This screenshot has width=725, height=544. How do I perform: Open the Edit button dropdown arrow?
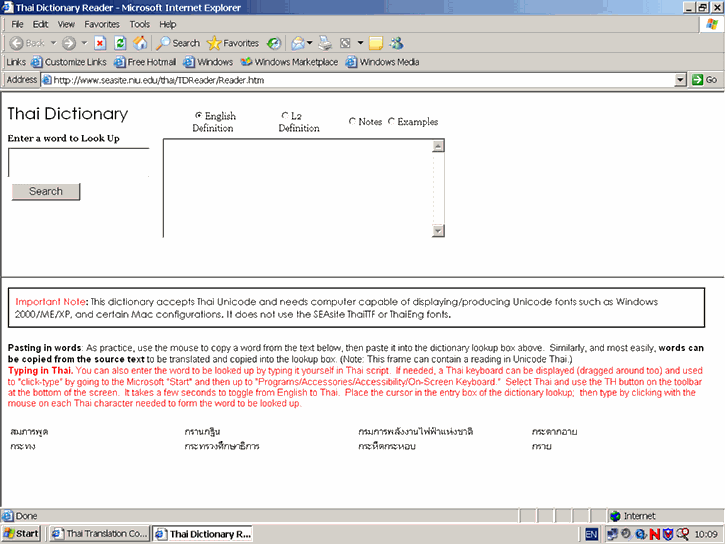(x=360, y=43)
